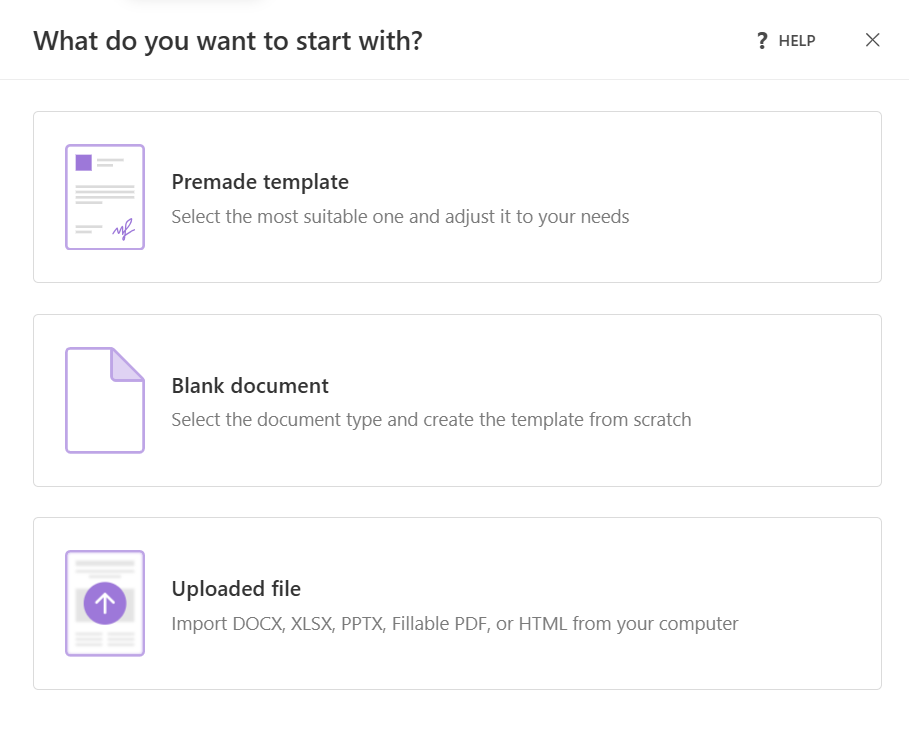Screen dimensions: 909x751
Task: Select the Blank document option
Action: (x=457, y=399)
